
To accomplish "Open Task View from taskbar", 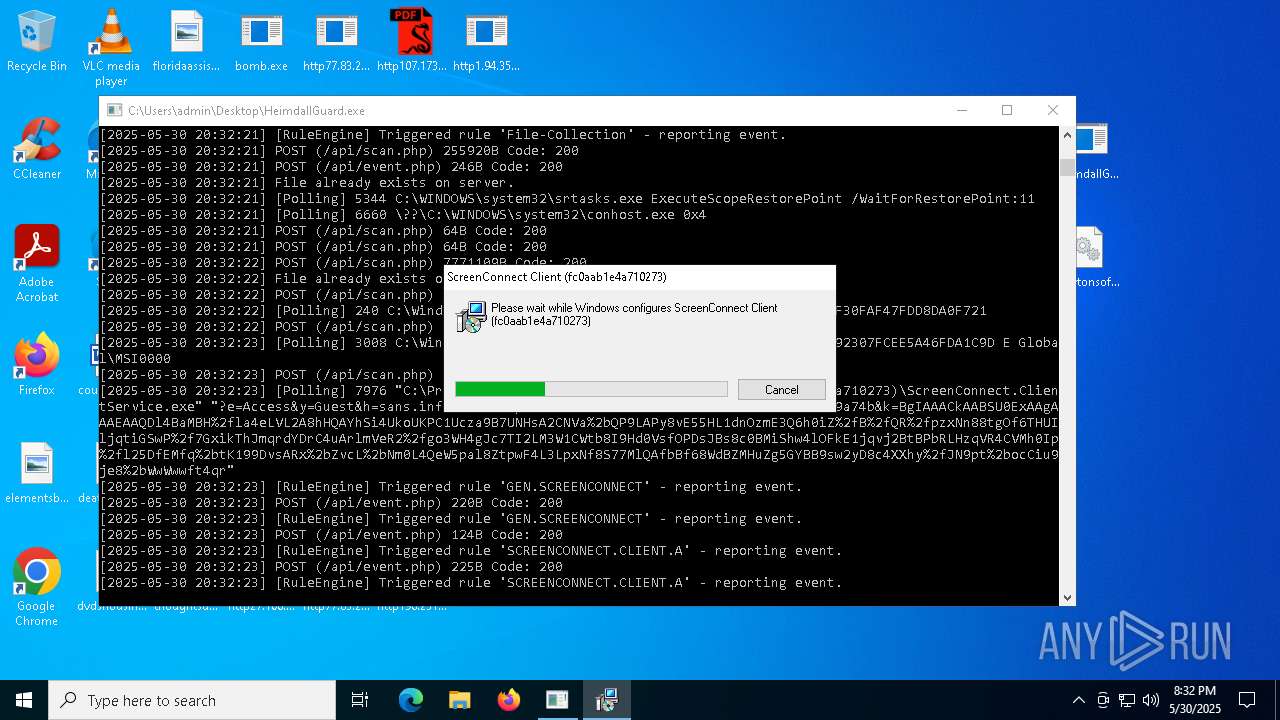I will pyautogui.click(x=360, y=700).
